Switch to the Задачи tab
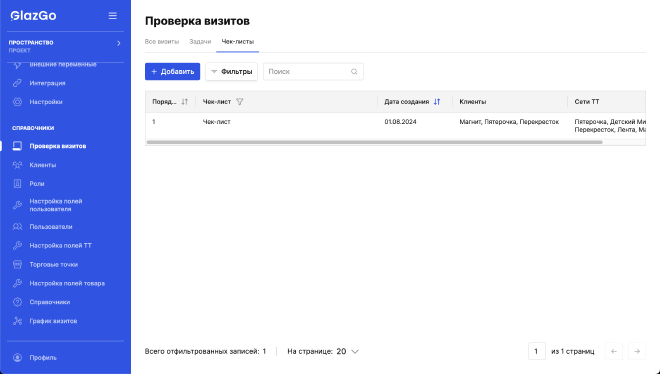The image size is (660, 374). (x=200, y=42)
